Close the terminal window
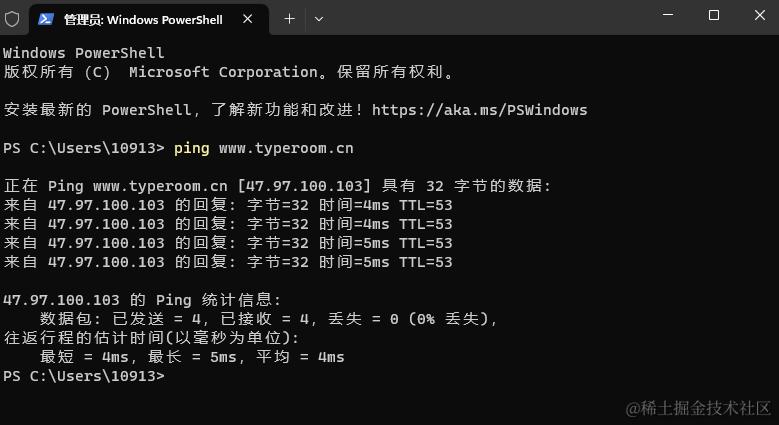Screen dimensions: 779x425 757,16
